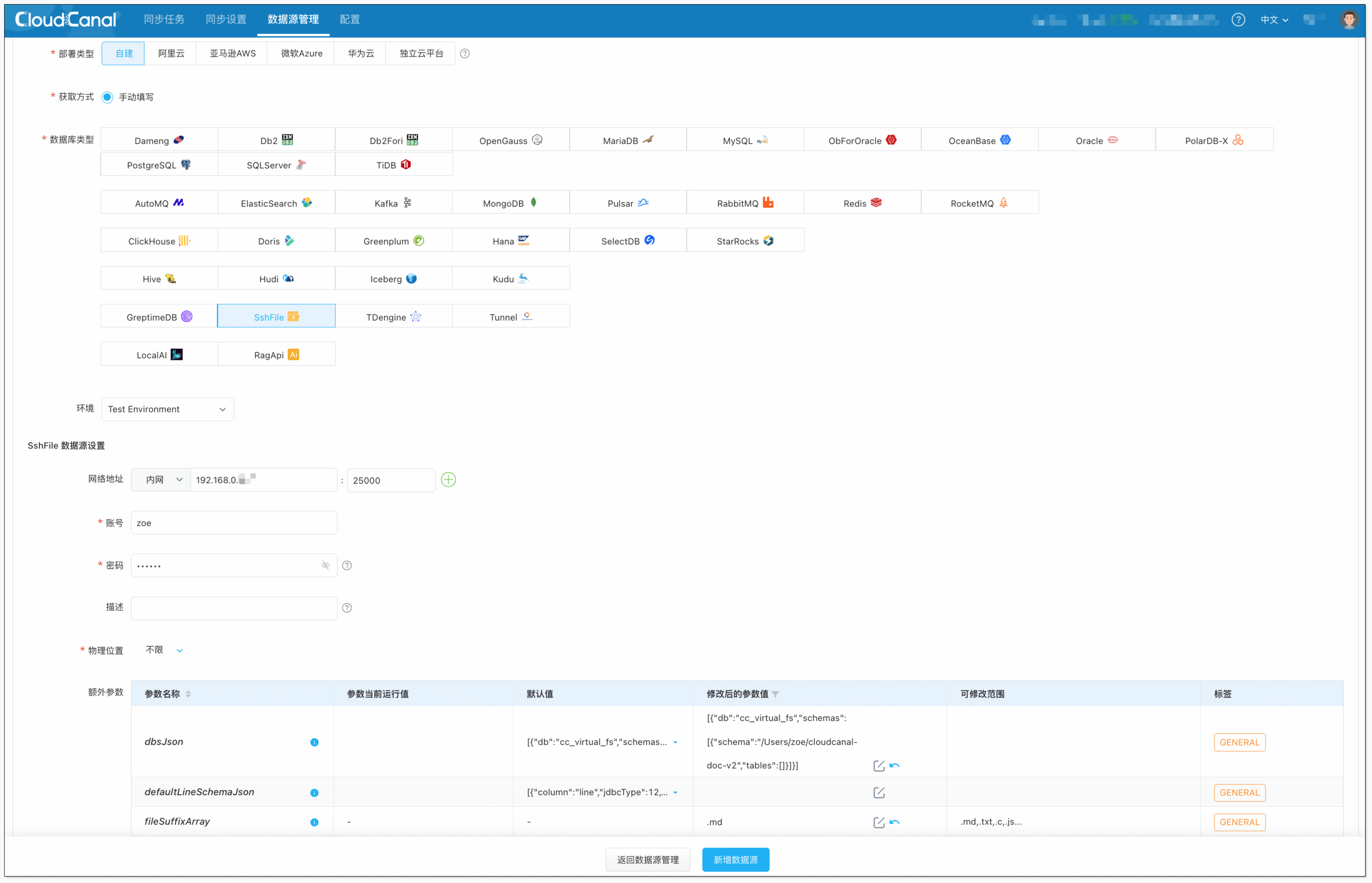Click the blue 新增数据源 button

click(x=735, y=860)
